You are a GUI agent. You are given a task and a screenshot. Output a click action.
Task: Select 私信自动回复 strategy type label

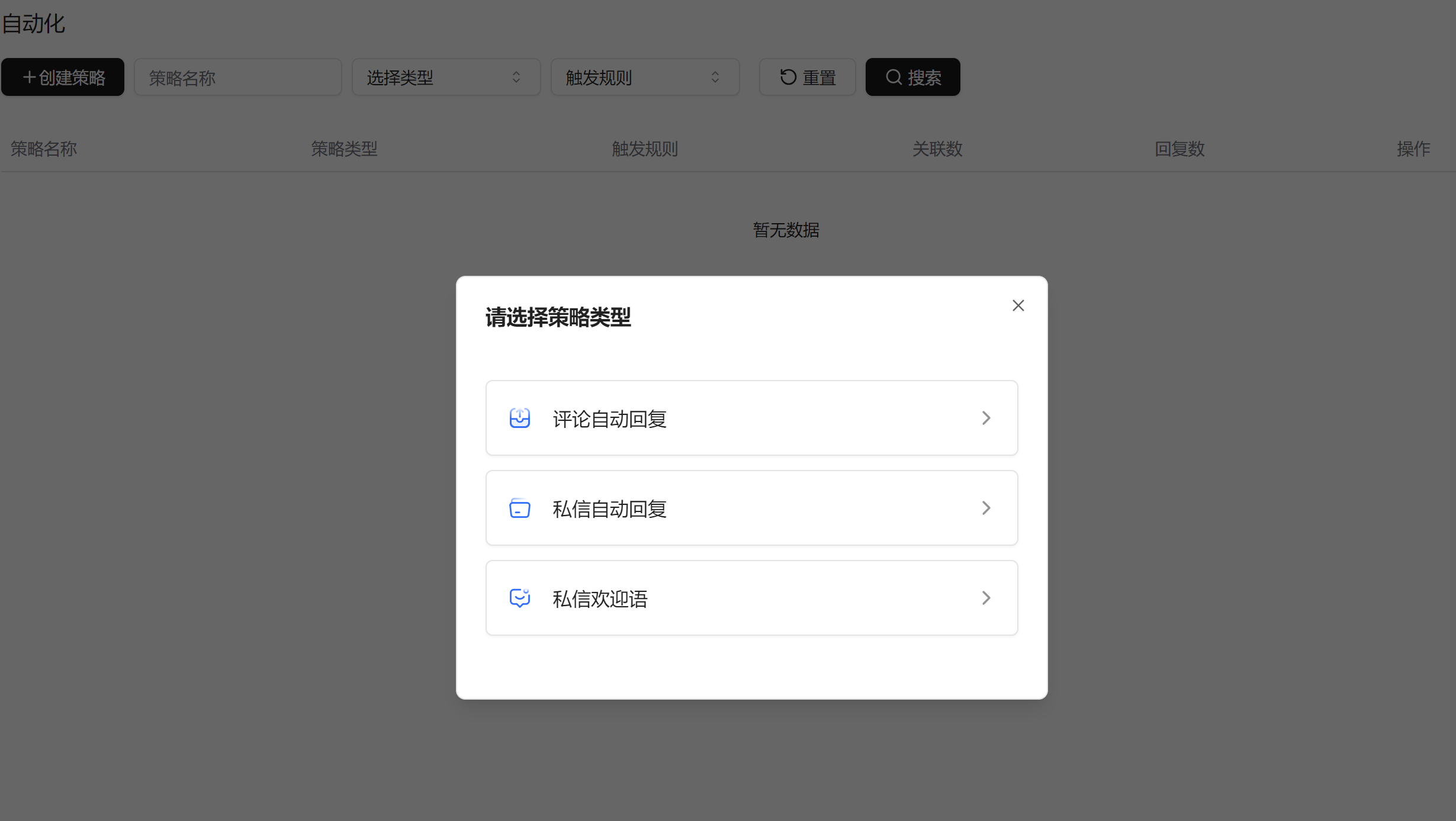(x=610, y=509)
